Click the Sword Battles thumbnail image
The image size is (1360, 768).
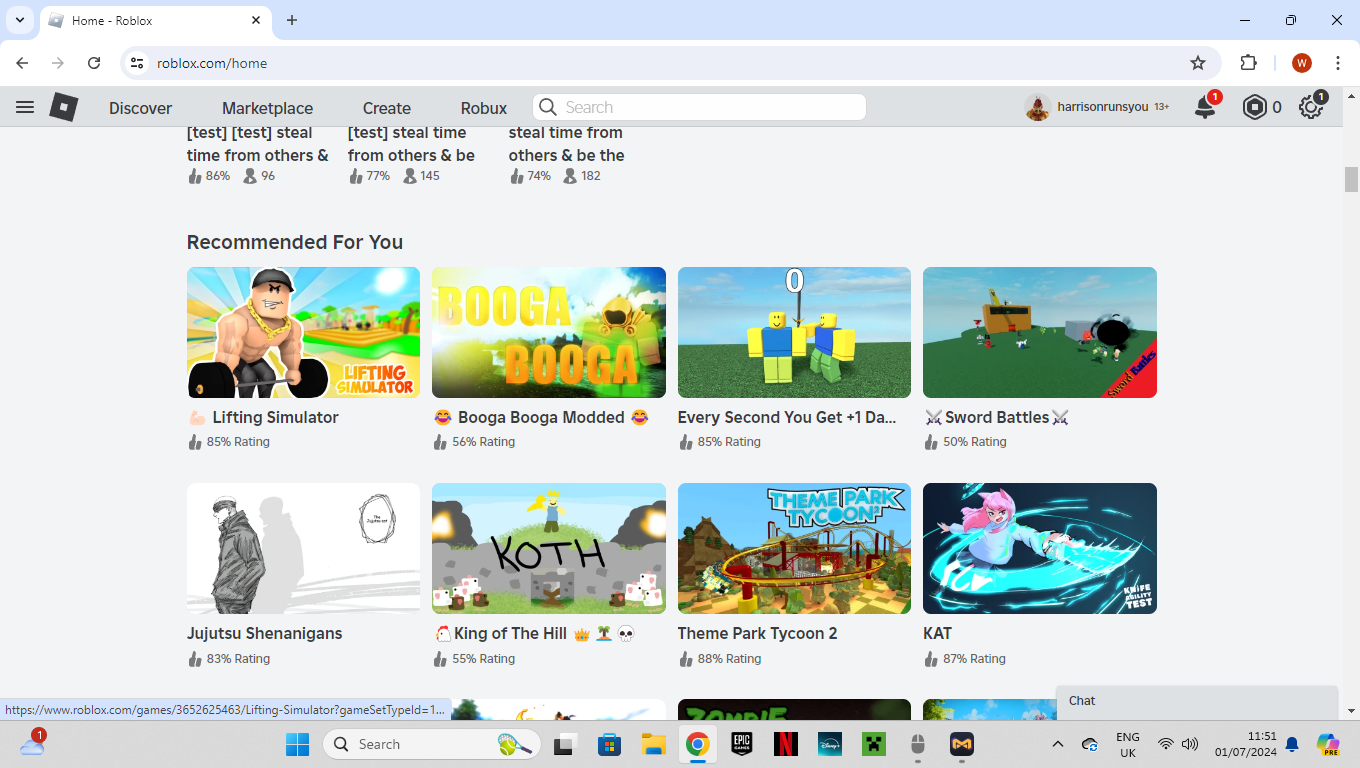(1040, 332)
